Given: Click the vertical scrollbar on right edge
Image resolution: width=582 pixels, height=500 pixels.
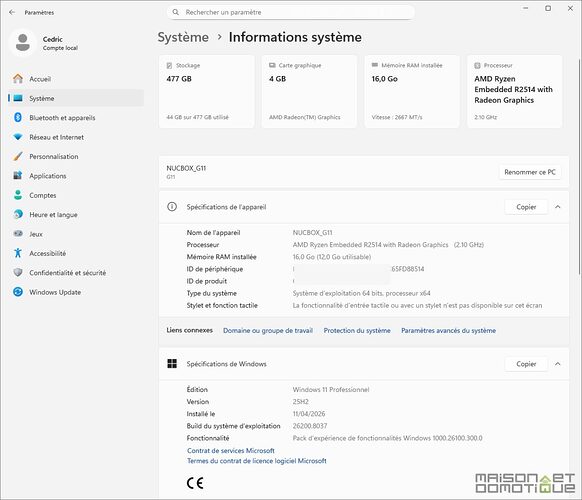Looking at the screenshot, I should pyautogui.click(x=579, y=167).
